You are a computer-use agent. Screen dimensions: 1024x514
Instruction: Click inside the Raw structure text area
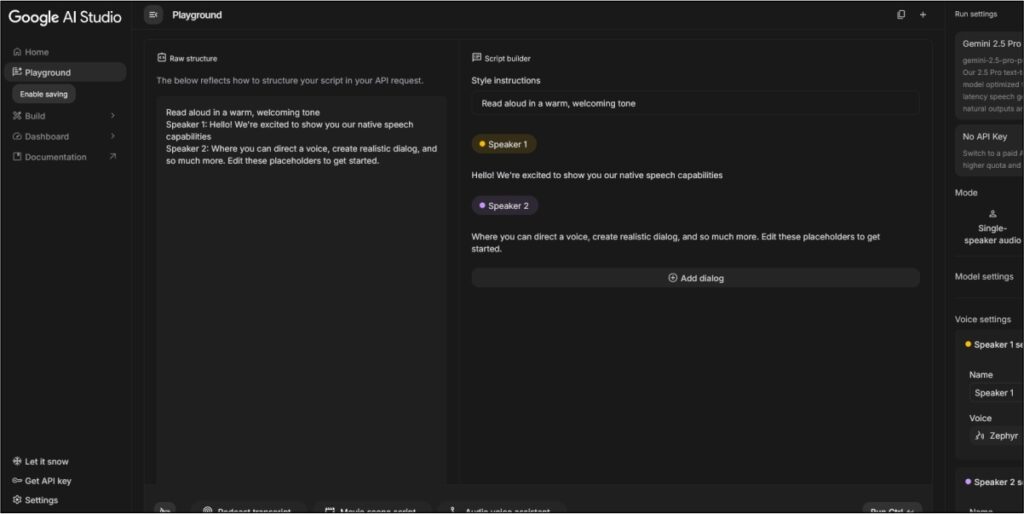click(x=301, y=291)
